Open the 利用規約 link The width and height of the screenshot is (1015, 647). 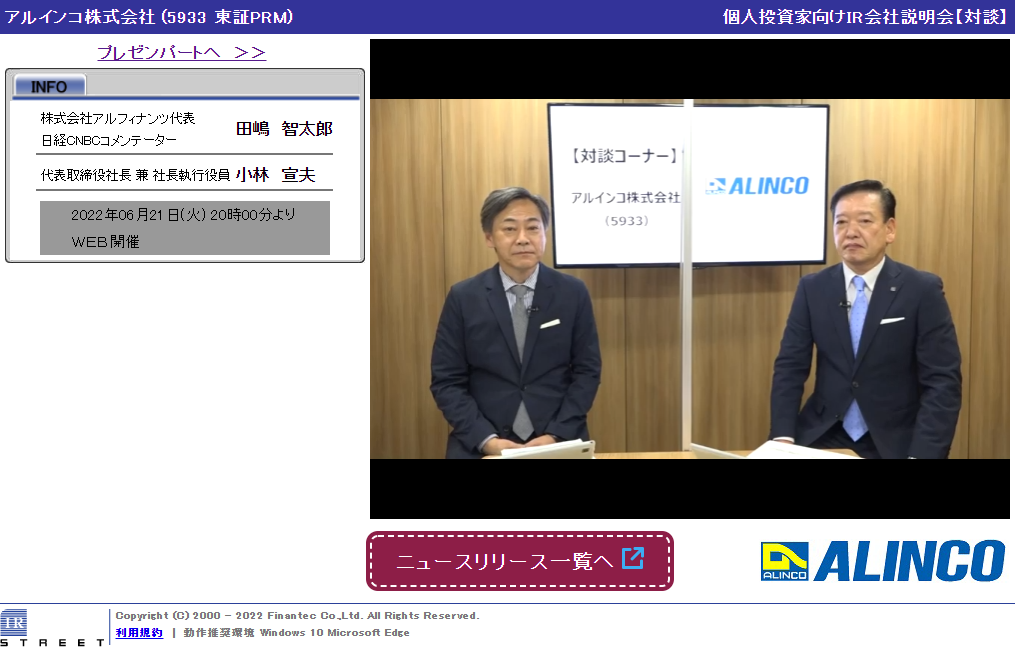pos(139,633)
